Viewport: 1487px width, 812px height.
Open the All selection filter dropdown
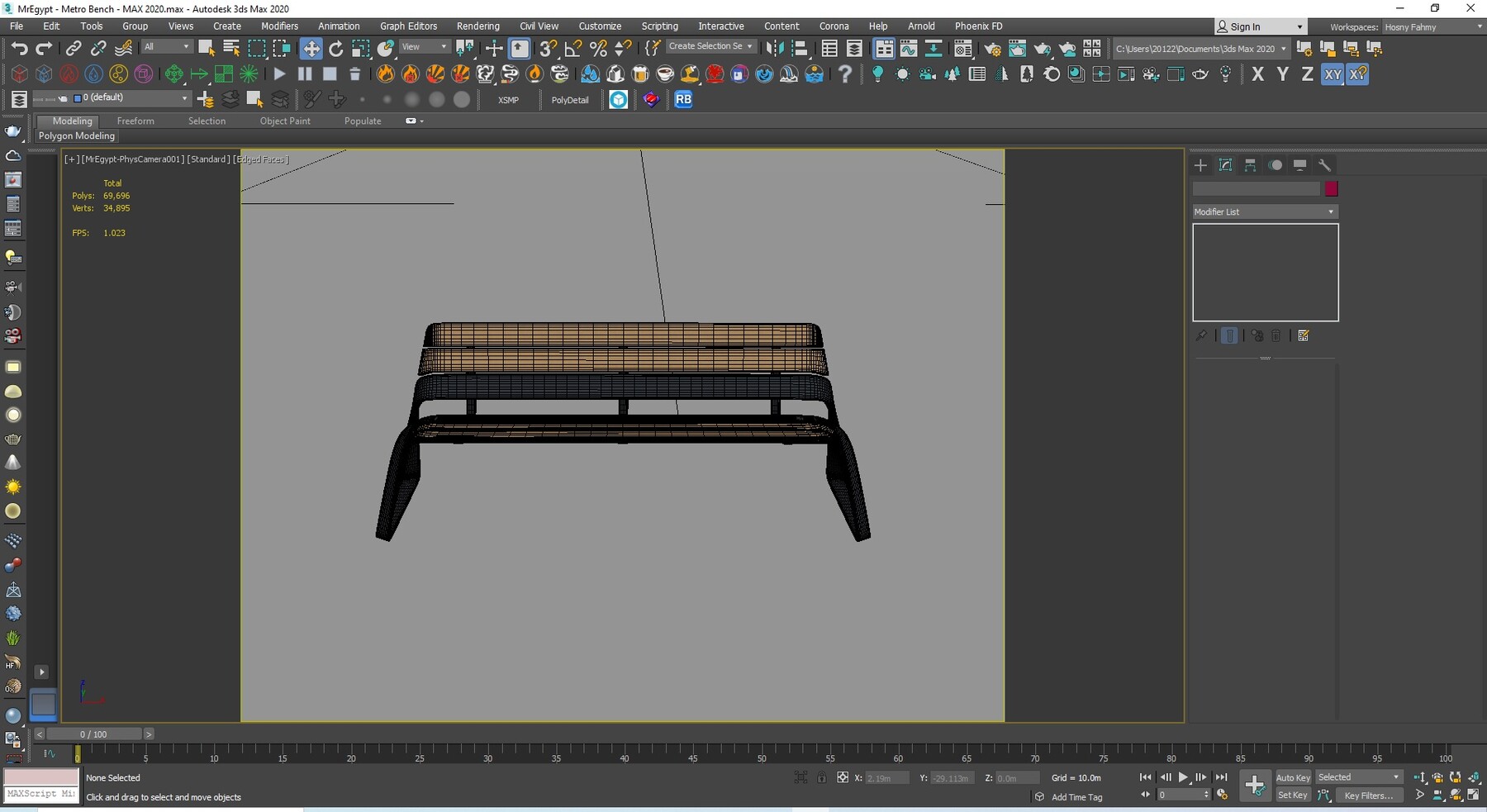167,47
